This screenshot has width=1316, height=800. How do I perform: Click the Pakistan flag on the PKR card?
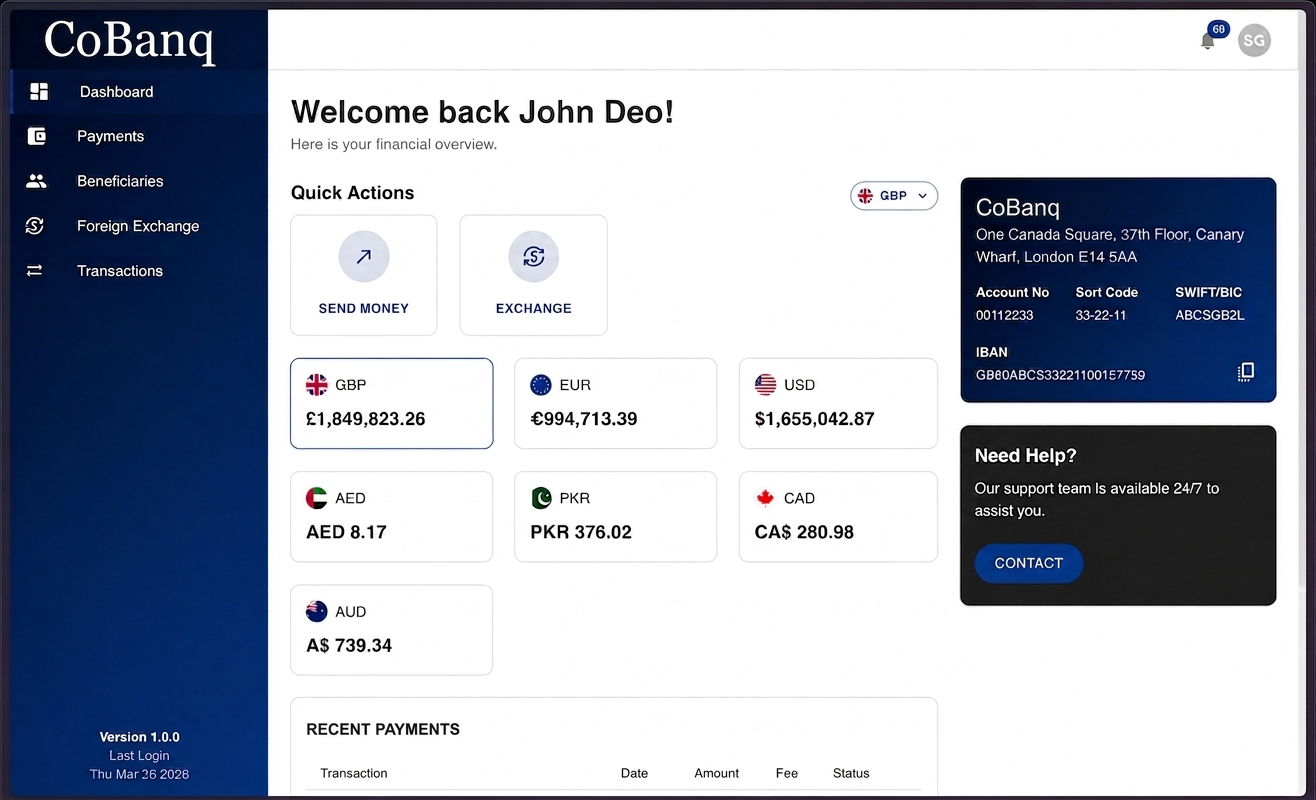541,498
